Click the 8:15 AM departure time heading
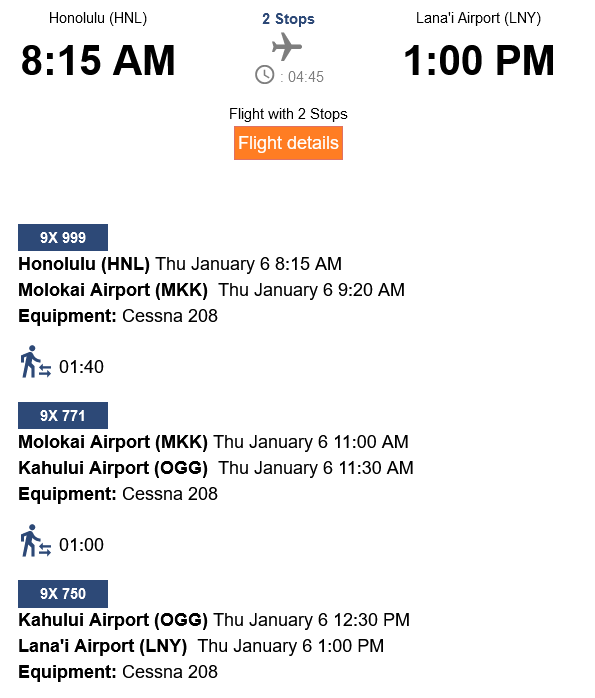This screenshot has width=595, height=698. pos(98,61)
